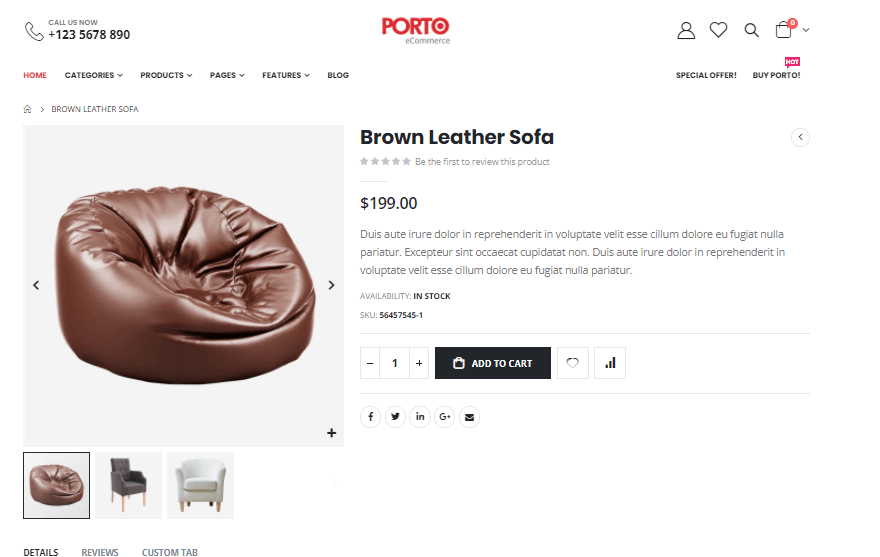The width and height of the screenshot is (880, 557).
Task: Share product on Twitter
Action: [396, 416]
